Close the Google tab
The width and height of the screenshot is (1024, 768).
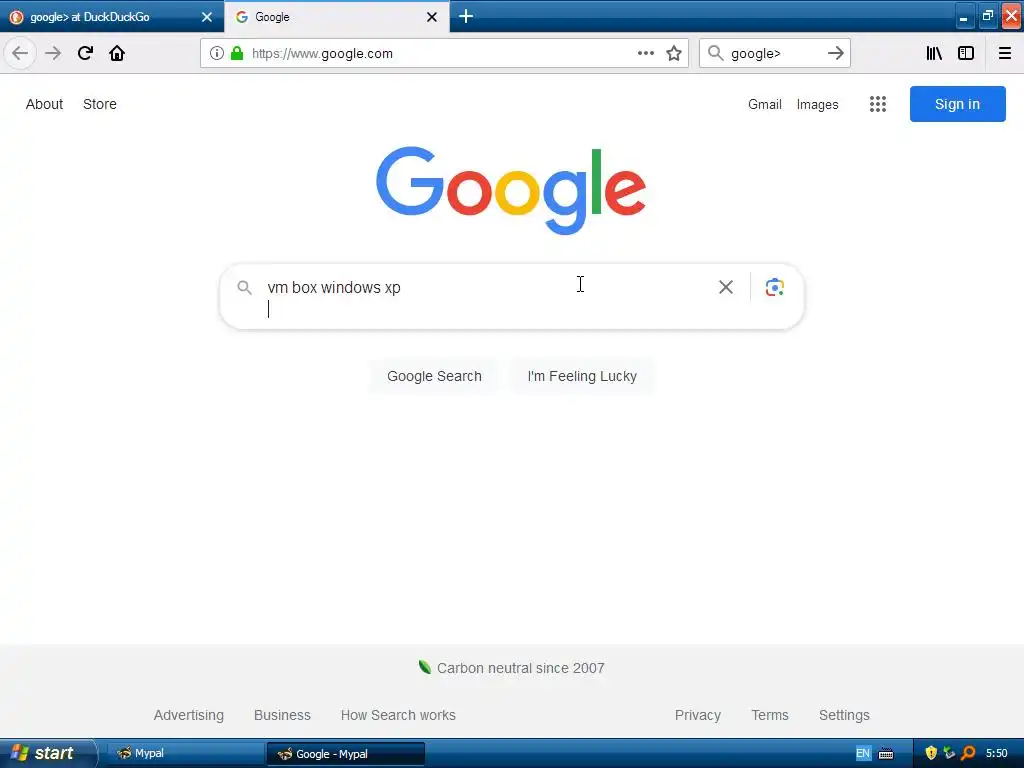[432, 17]
